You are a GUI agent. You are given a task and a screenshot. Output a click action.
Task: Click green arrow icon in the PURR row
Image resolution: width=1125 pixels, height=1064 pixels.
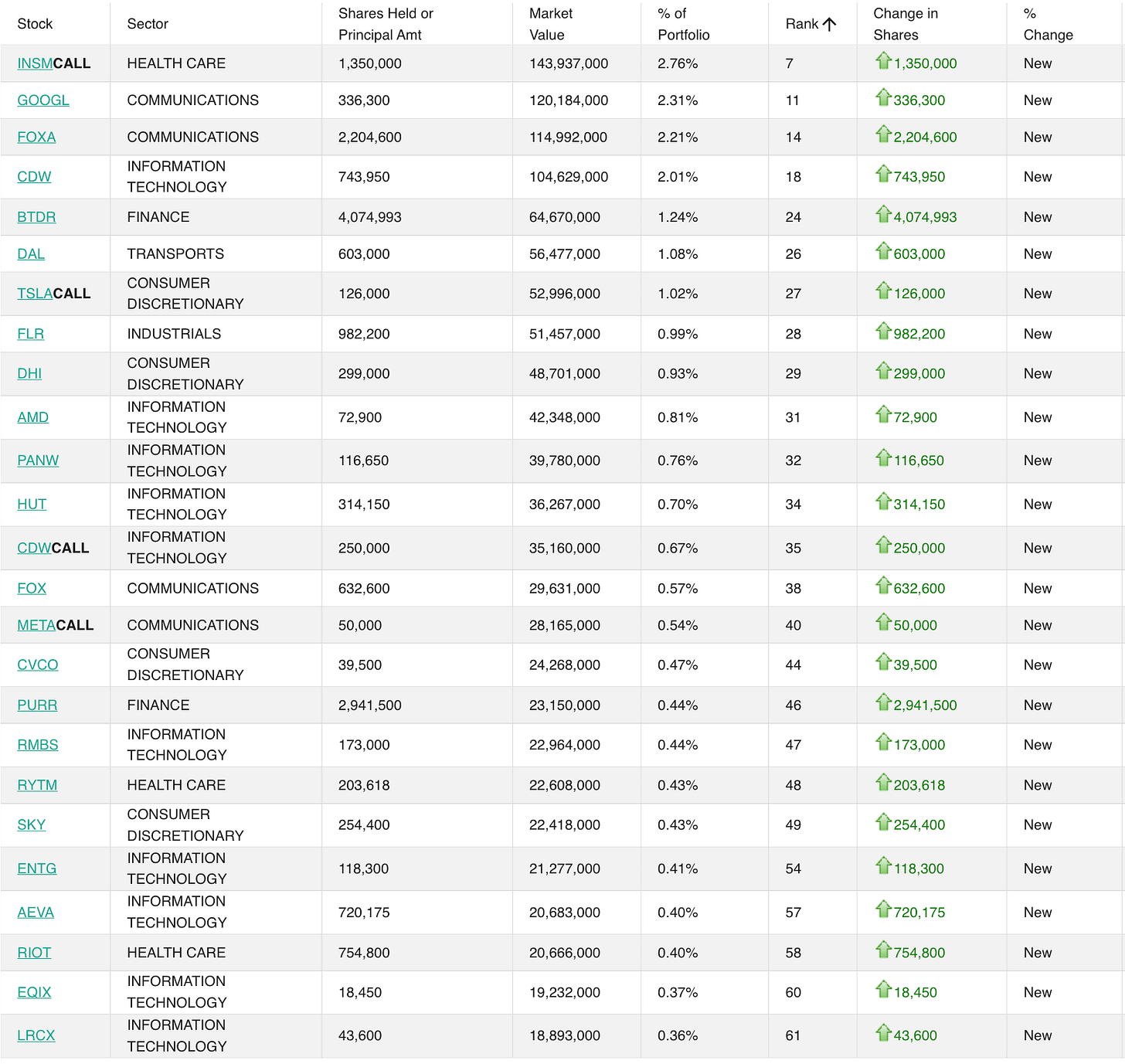[x=883, y=702]
